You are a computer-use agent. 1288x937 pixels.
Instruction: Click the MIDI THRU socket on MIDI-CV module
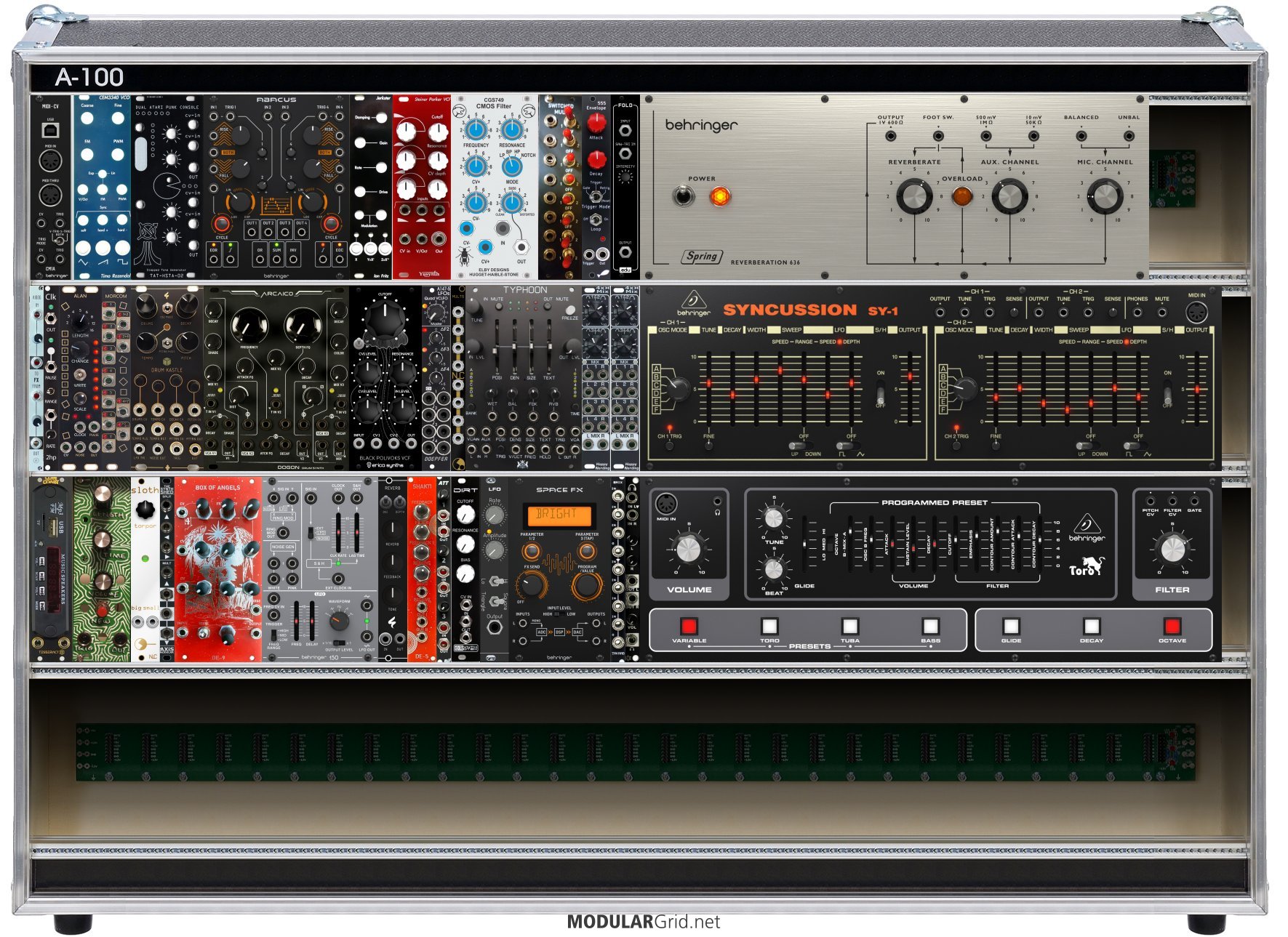(50, 196)
